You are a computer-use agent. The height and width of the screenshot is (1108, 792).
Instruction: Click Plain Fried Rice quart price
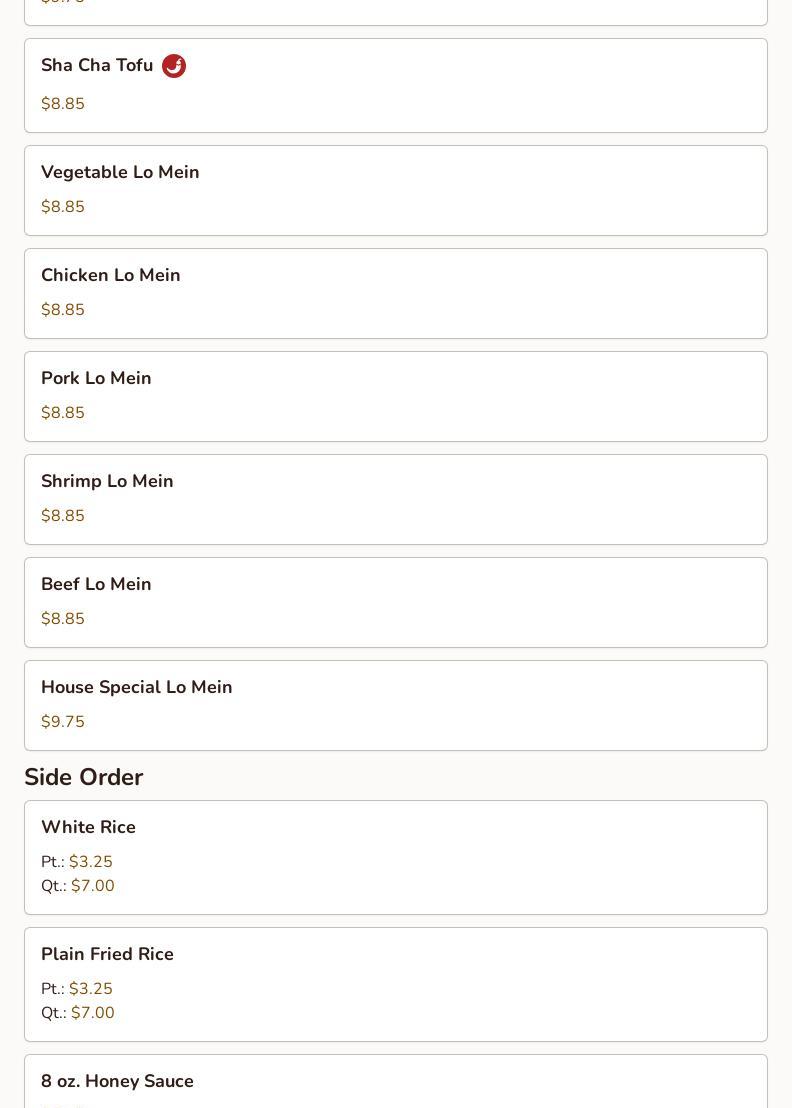92,1012
